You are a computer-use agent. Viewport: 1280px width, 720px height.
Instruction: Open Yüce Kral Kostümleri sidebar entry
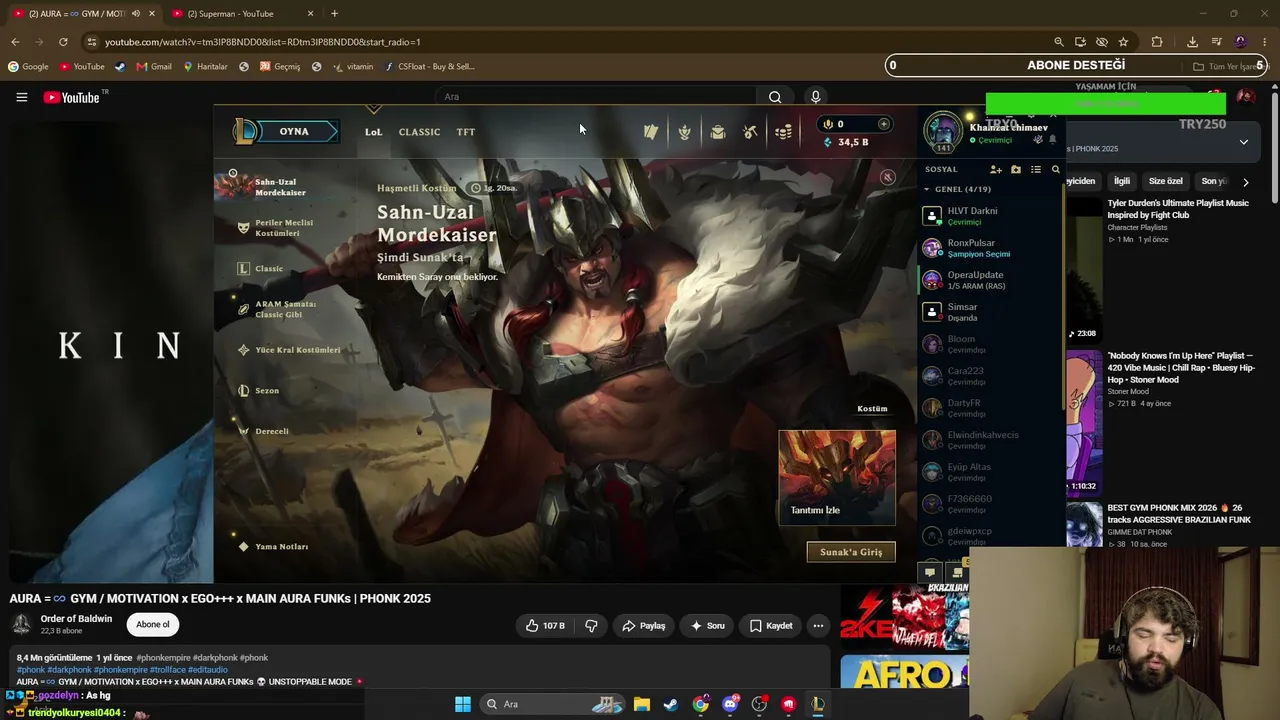click(289, 350)
